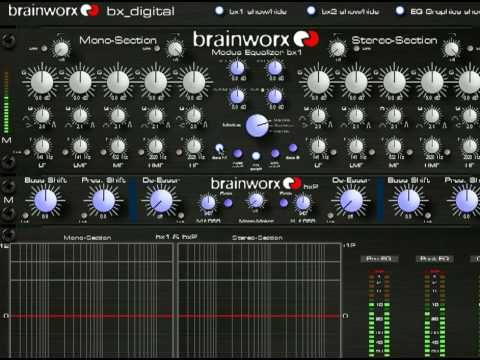Image resolution: width=480 pixels, height=360 pixels.
Task: Click the Post EQ level meter
Action: pyautogui.click(x=435, y=313)
